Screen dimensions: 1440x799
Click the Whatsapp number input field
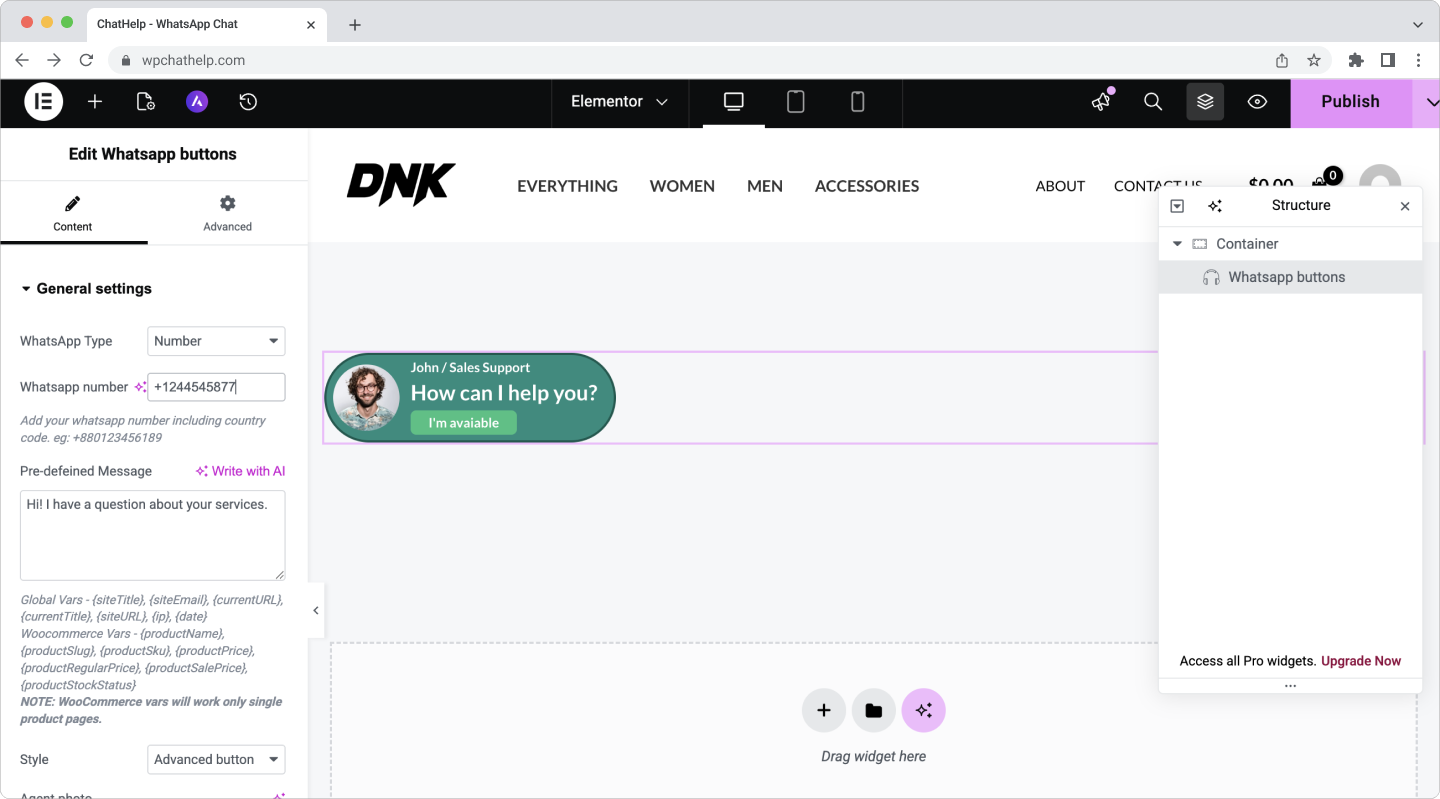[x=216, y=387]
